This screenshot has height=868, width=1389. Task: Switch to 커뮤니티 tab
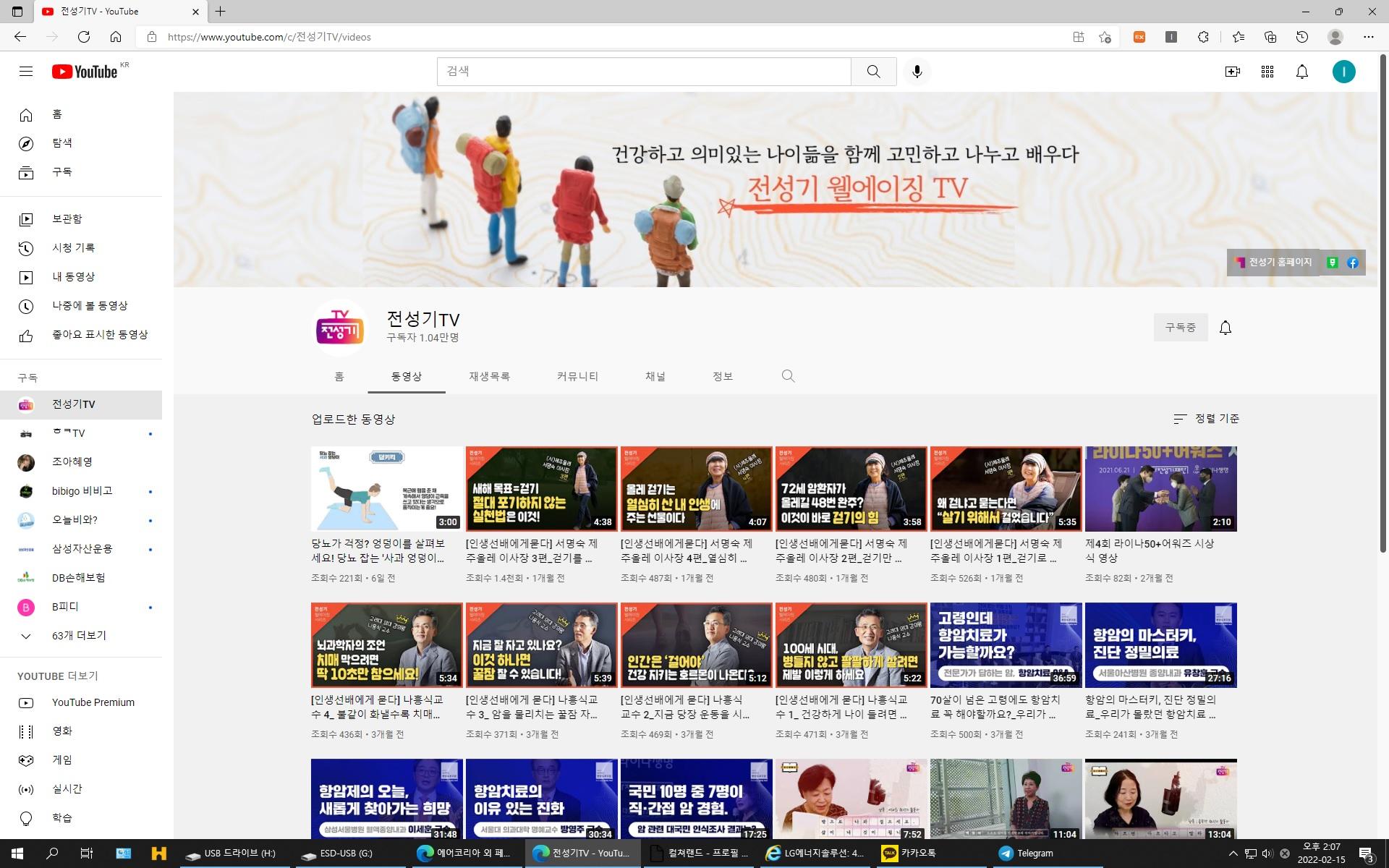click(577, 376)
